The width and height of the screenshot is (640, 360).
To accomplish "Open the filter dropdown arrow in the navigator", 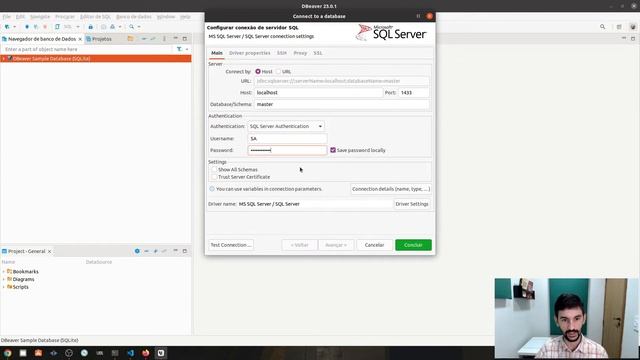I will click(187, 49).
